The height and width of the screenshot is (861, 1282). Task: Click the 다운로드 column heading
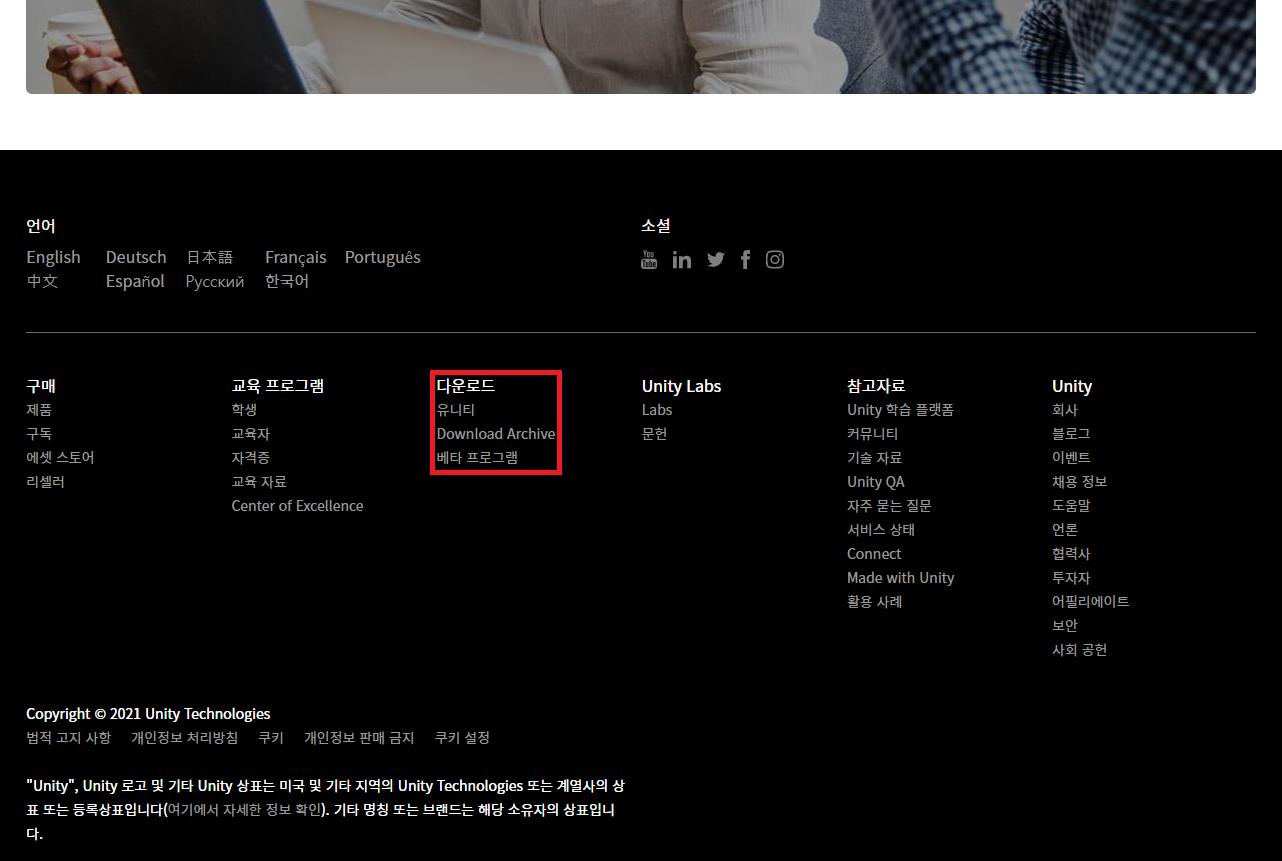[466, 386]
